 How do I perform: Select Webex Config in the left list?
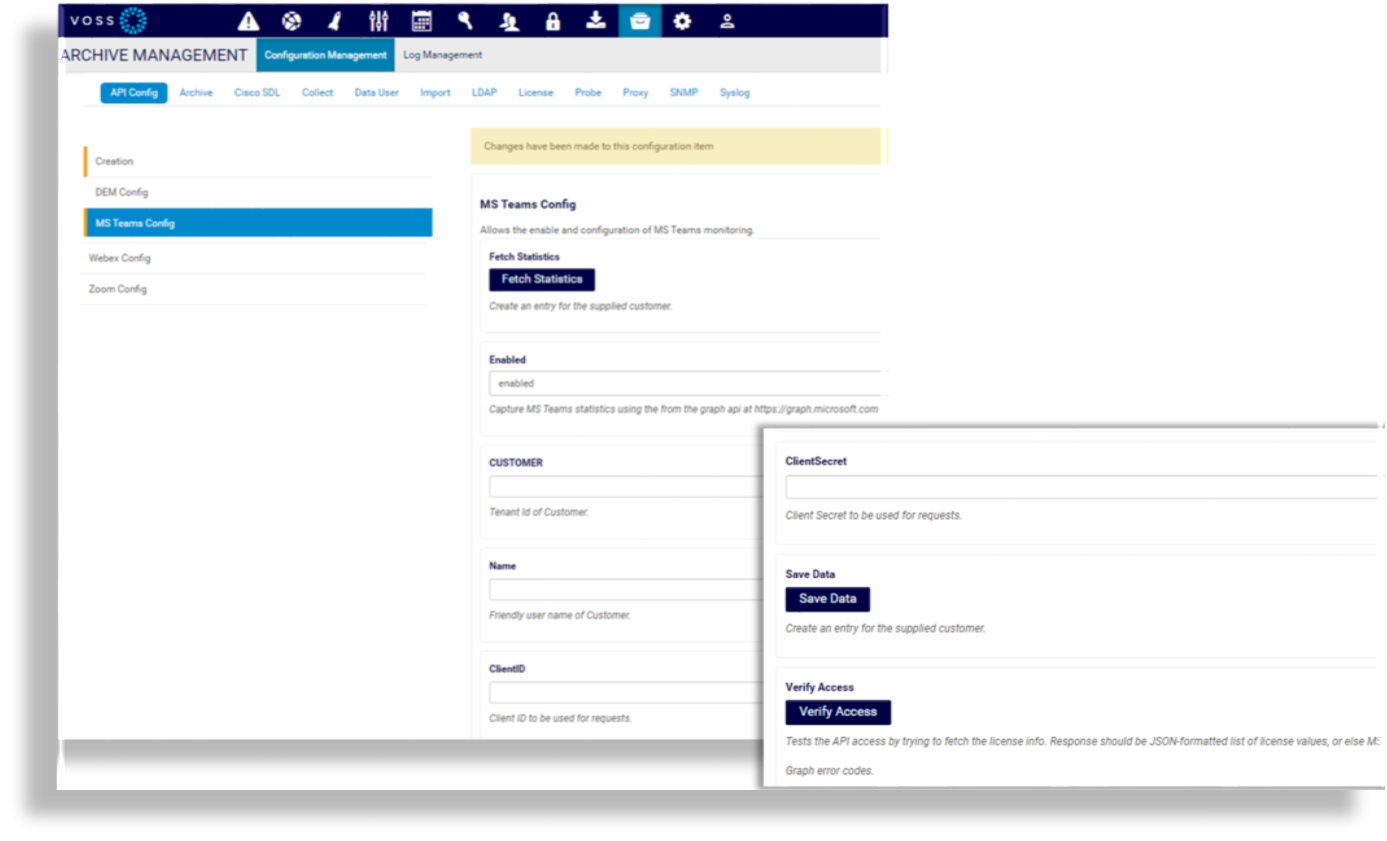(254, 258)
